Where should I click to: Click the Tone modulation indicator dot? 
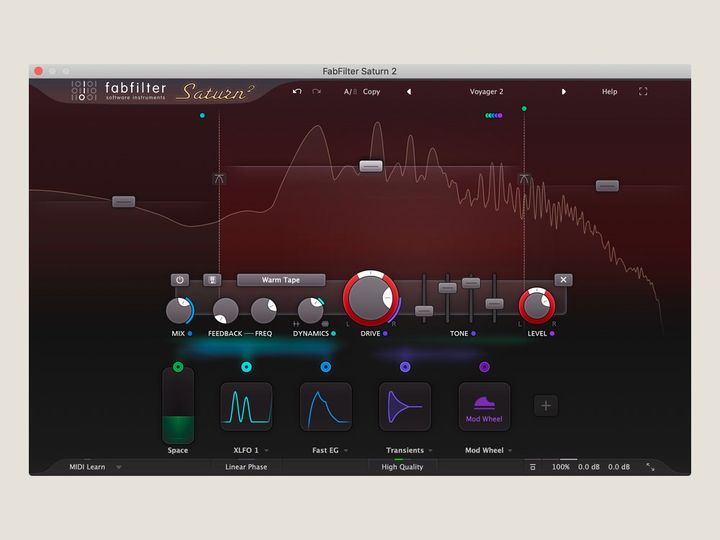click(x=473, y=333)
